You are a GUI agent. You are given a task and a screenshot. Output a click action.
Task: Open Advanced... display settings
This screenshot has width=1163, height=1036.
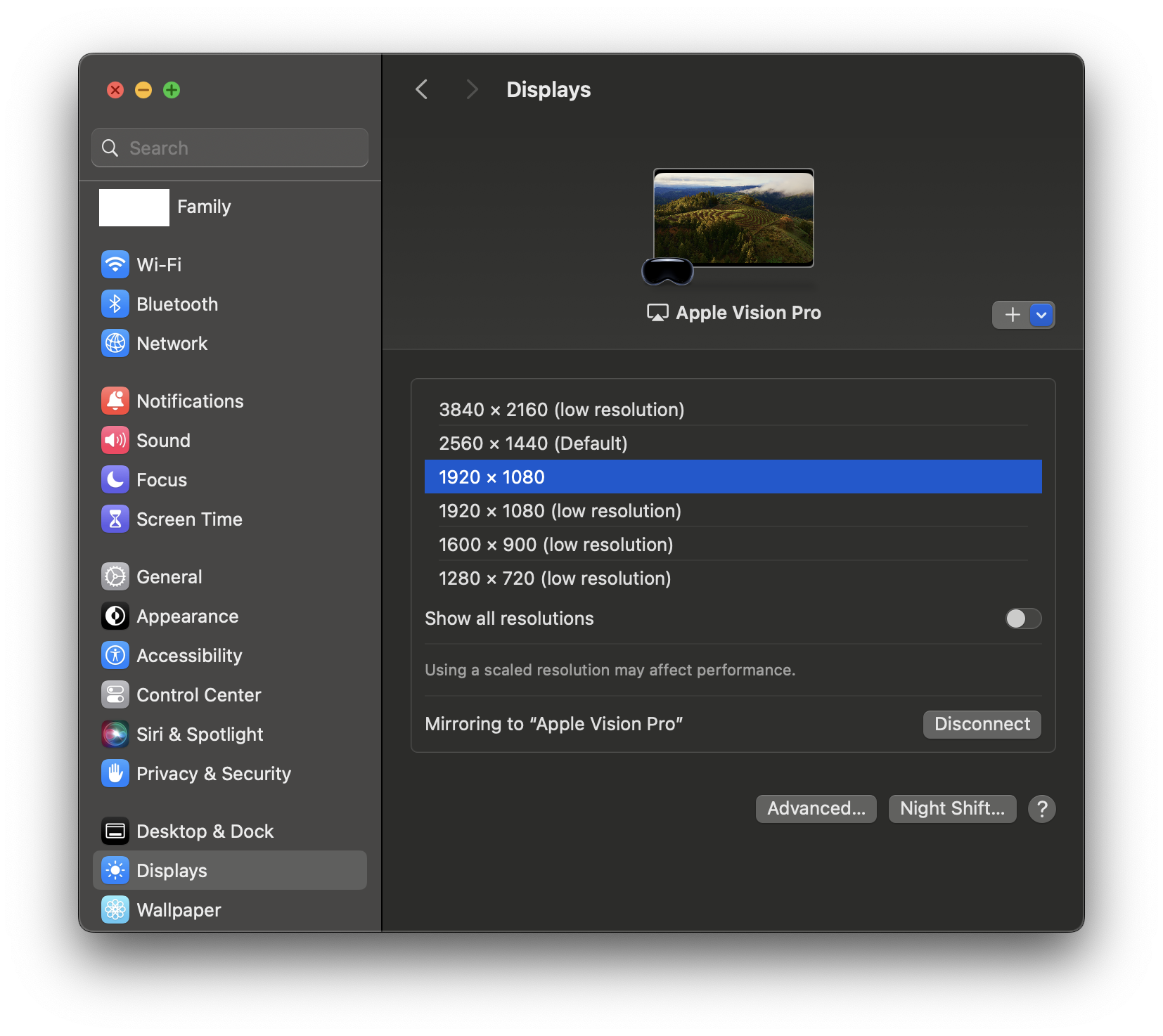coord(816,808)
